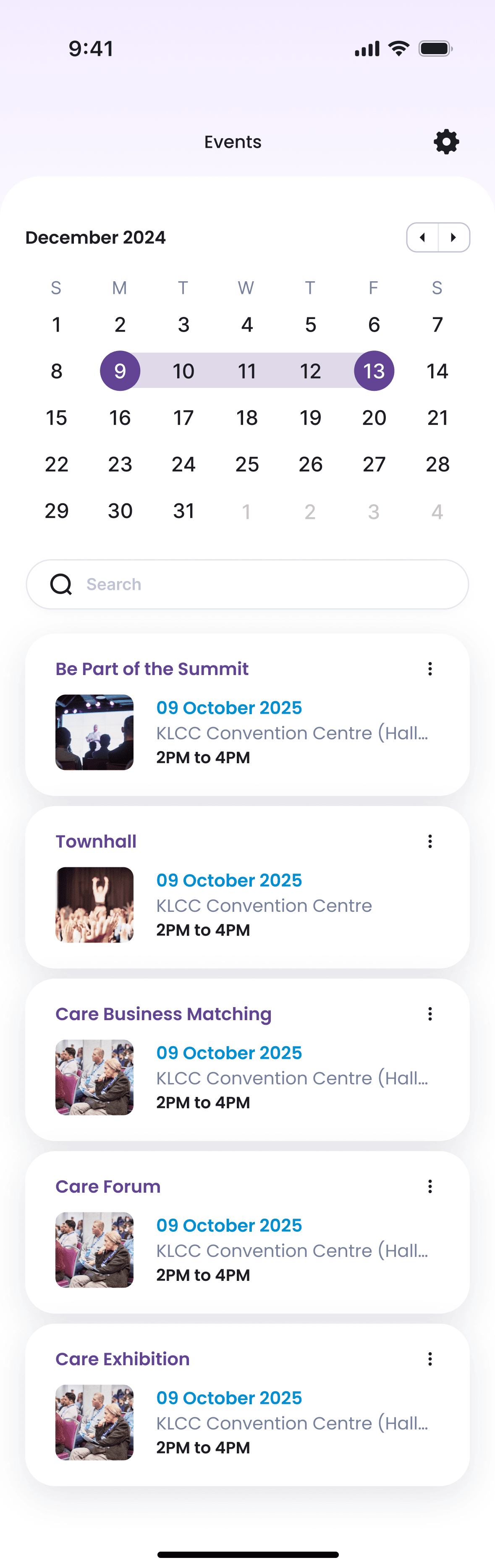This screenshot has height=1568, width=495.
Task: Select December 25 on the calendar
Action: click(x=247, y=464)
